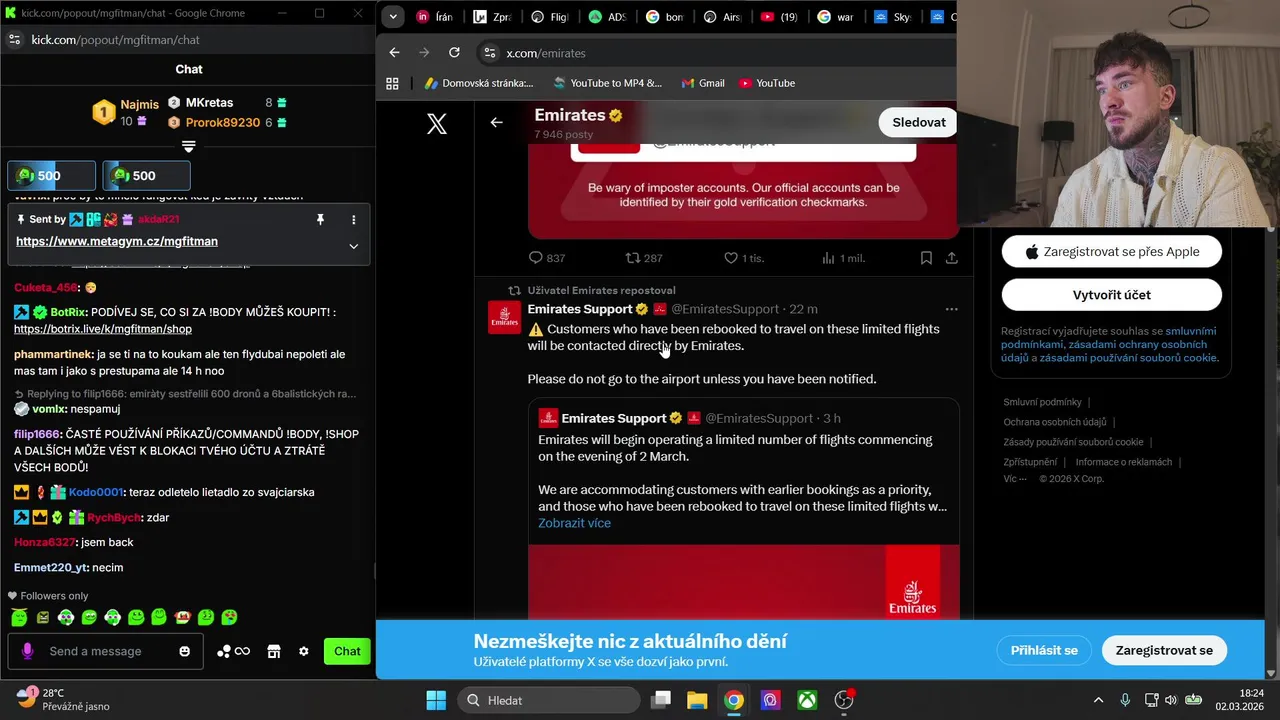The width and height of the screenshot is (1280, 720).
Task: Open File Explorer from taskbar
Action: click(697, 700)
